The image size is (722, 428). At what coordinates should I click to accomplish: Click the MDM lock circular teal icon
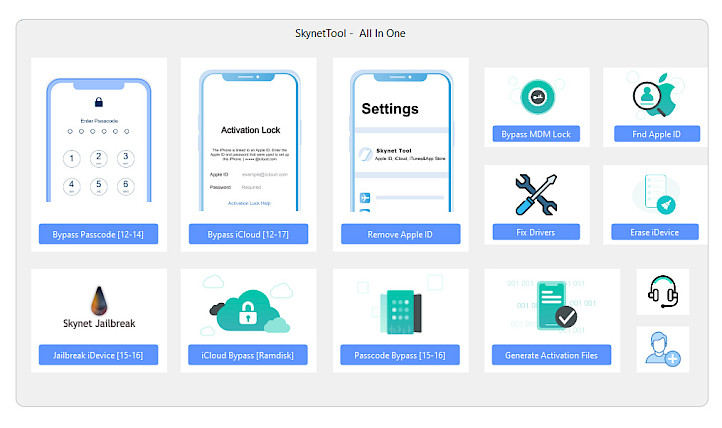coord(537,97)
